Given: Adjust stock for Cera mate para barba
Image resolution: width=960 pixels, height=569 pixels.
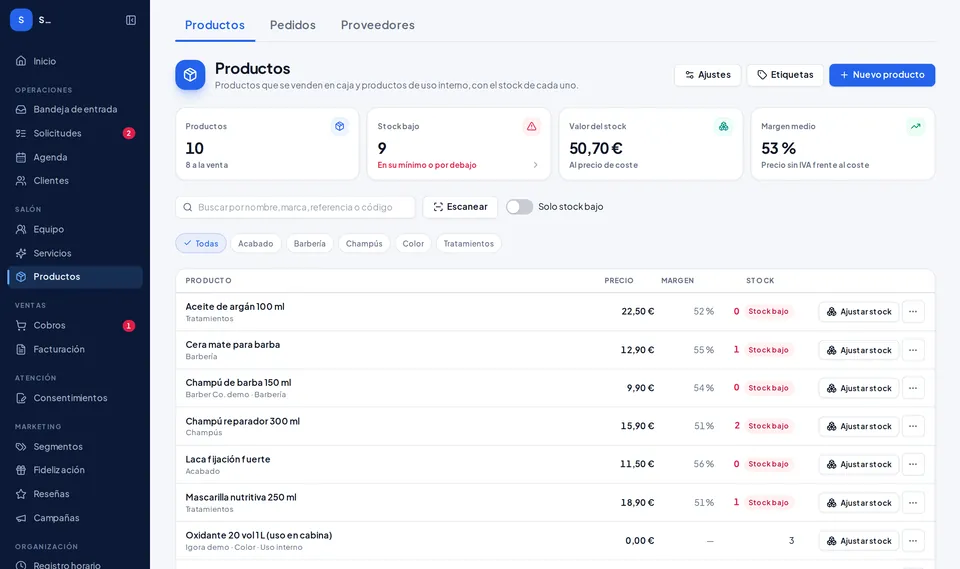Looking at the screenshot, I should coord(858,350).
